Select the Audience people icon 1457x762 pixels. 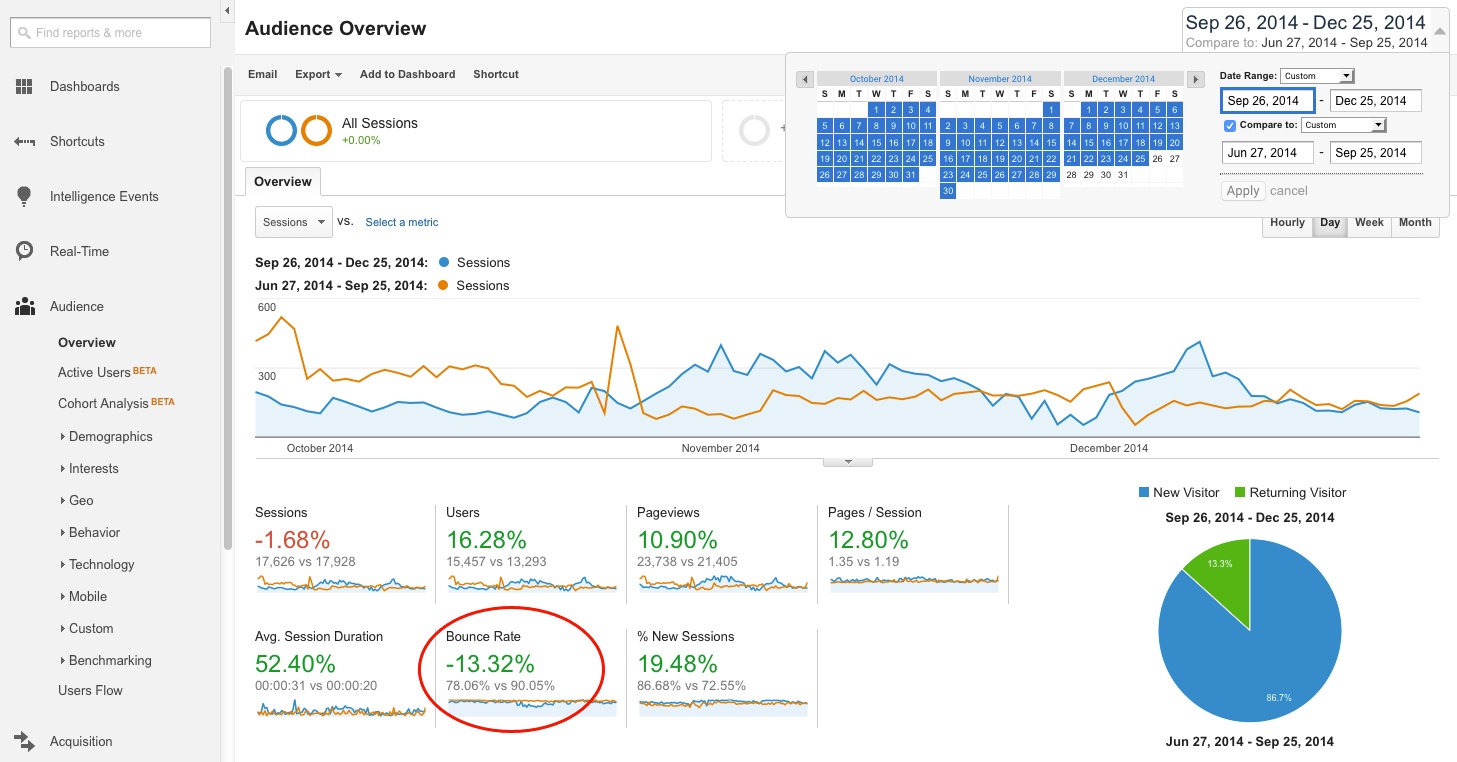click(x=24, y=306)
